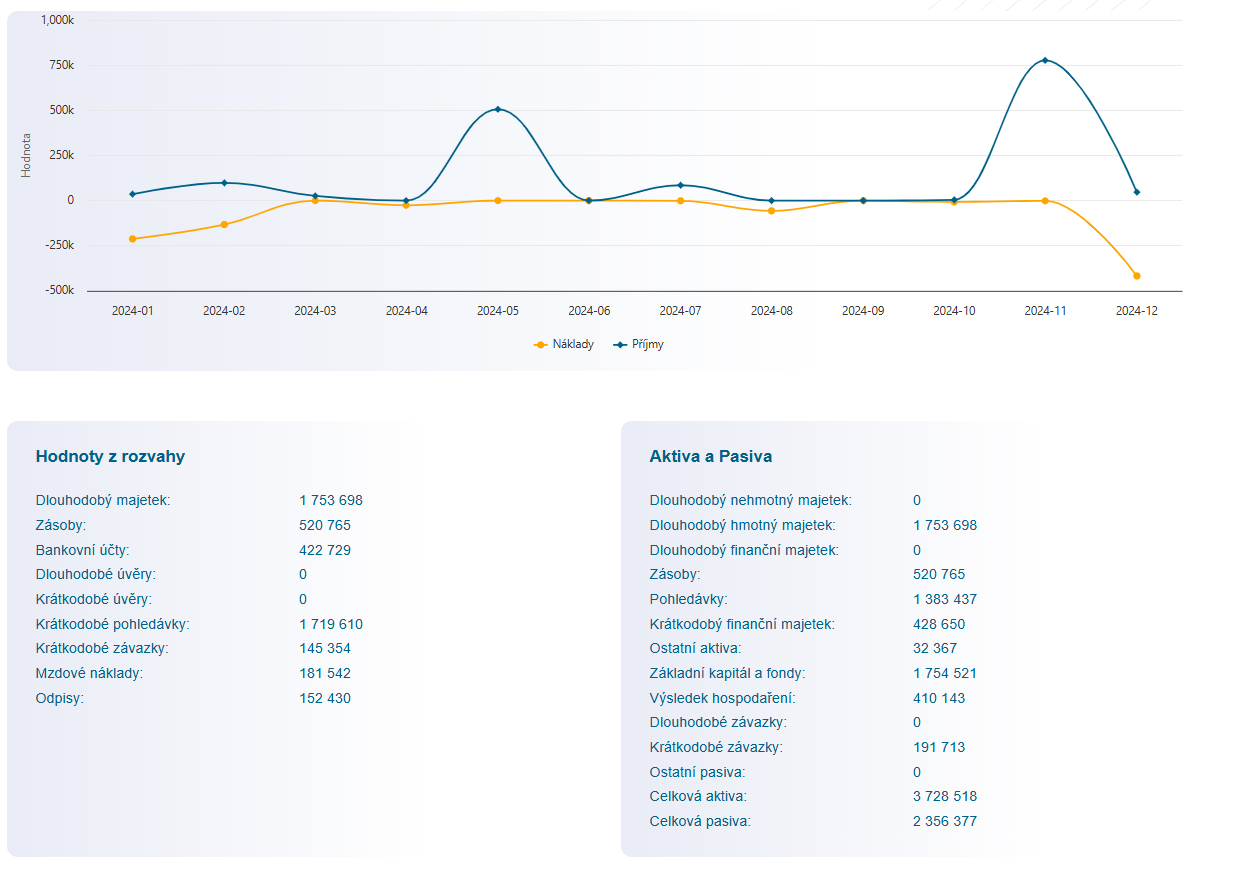Click the Hodnoty z rozvahy heading

(110, 456)
